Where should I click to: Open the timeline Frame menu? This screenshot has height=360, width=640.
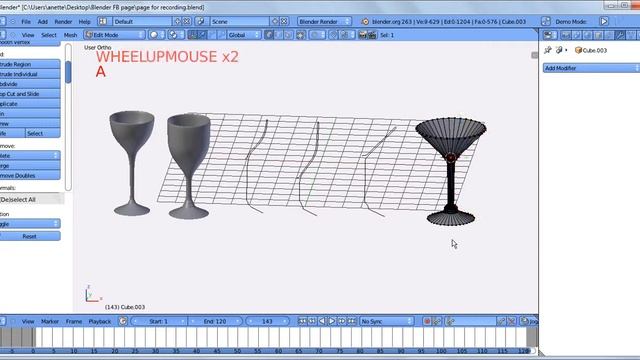74,322
